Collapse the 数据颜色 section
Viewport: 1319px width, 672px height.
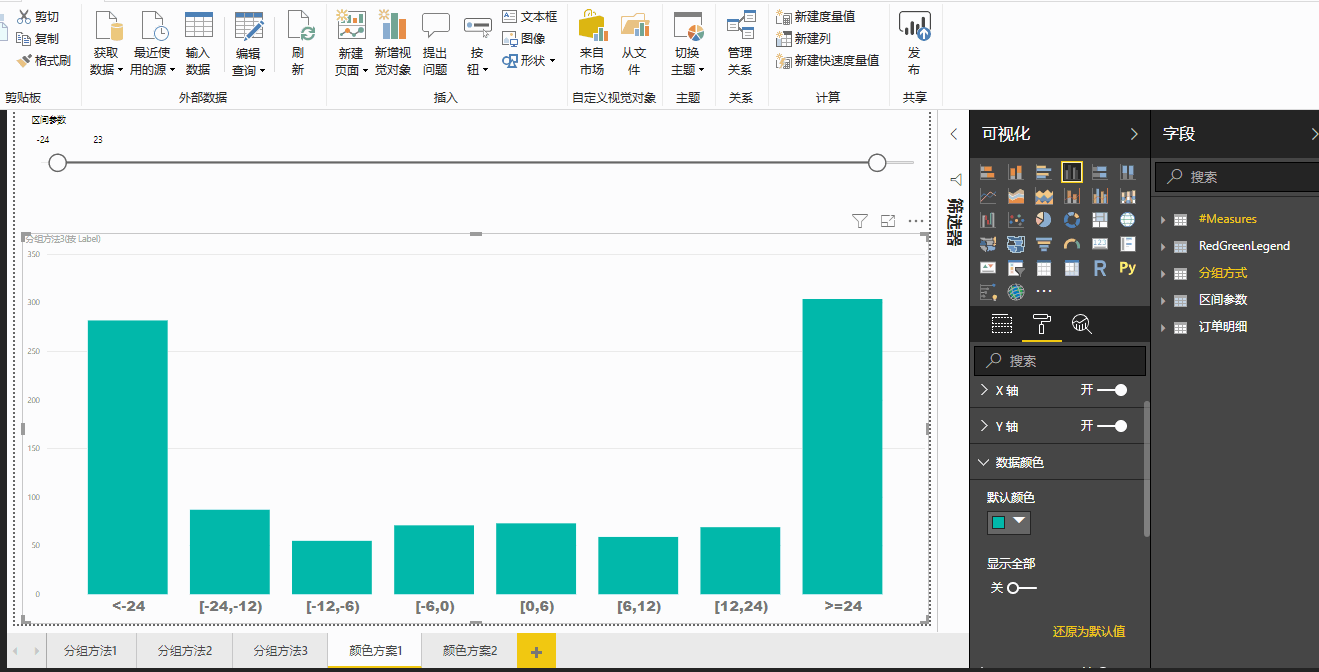click(983, 463)
